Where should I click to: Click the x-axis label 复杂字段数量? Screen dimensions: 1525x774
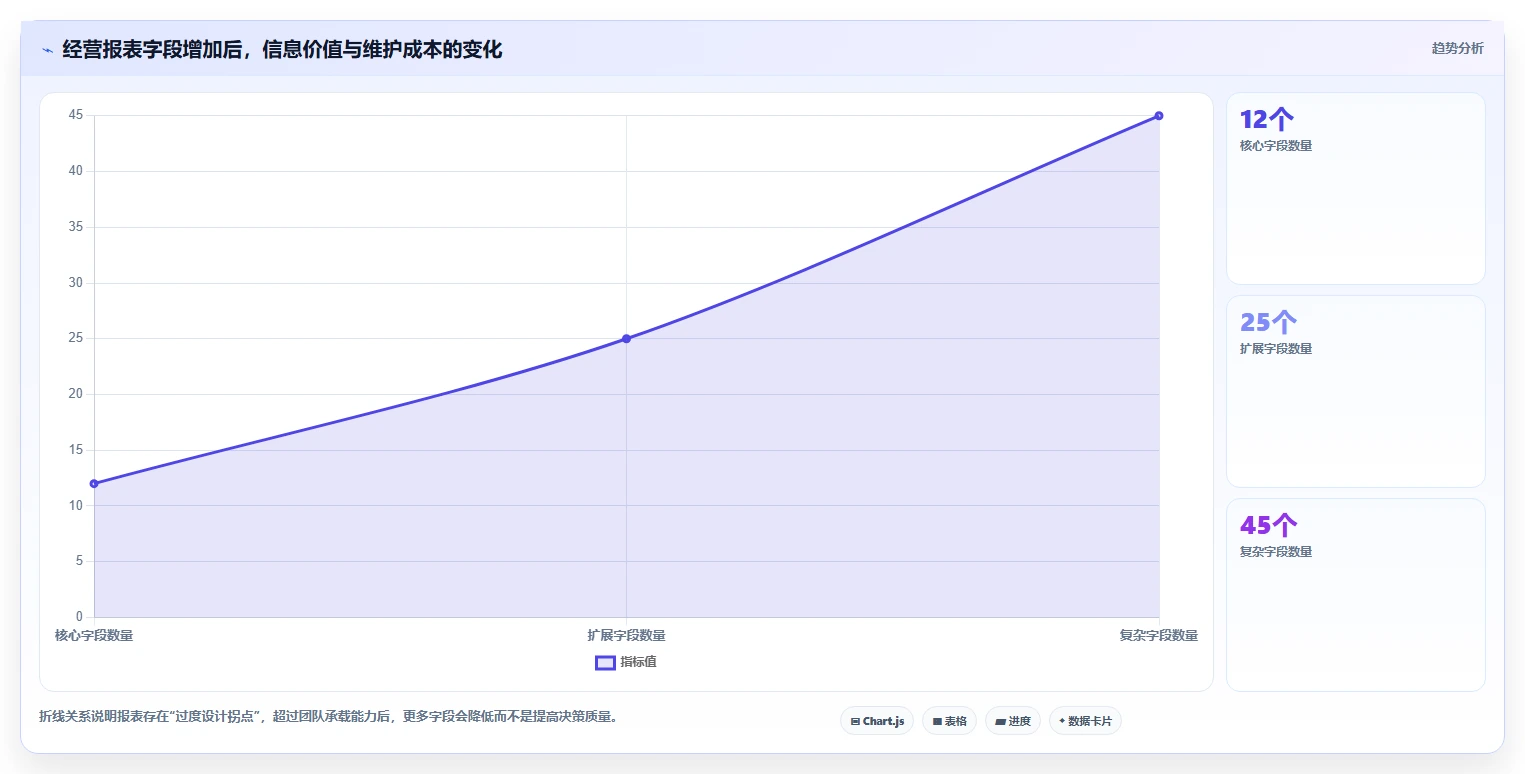coord(1158,635)
